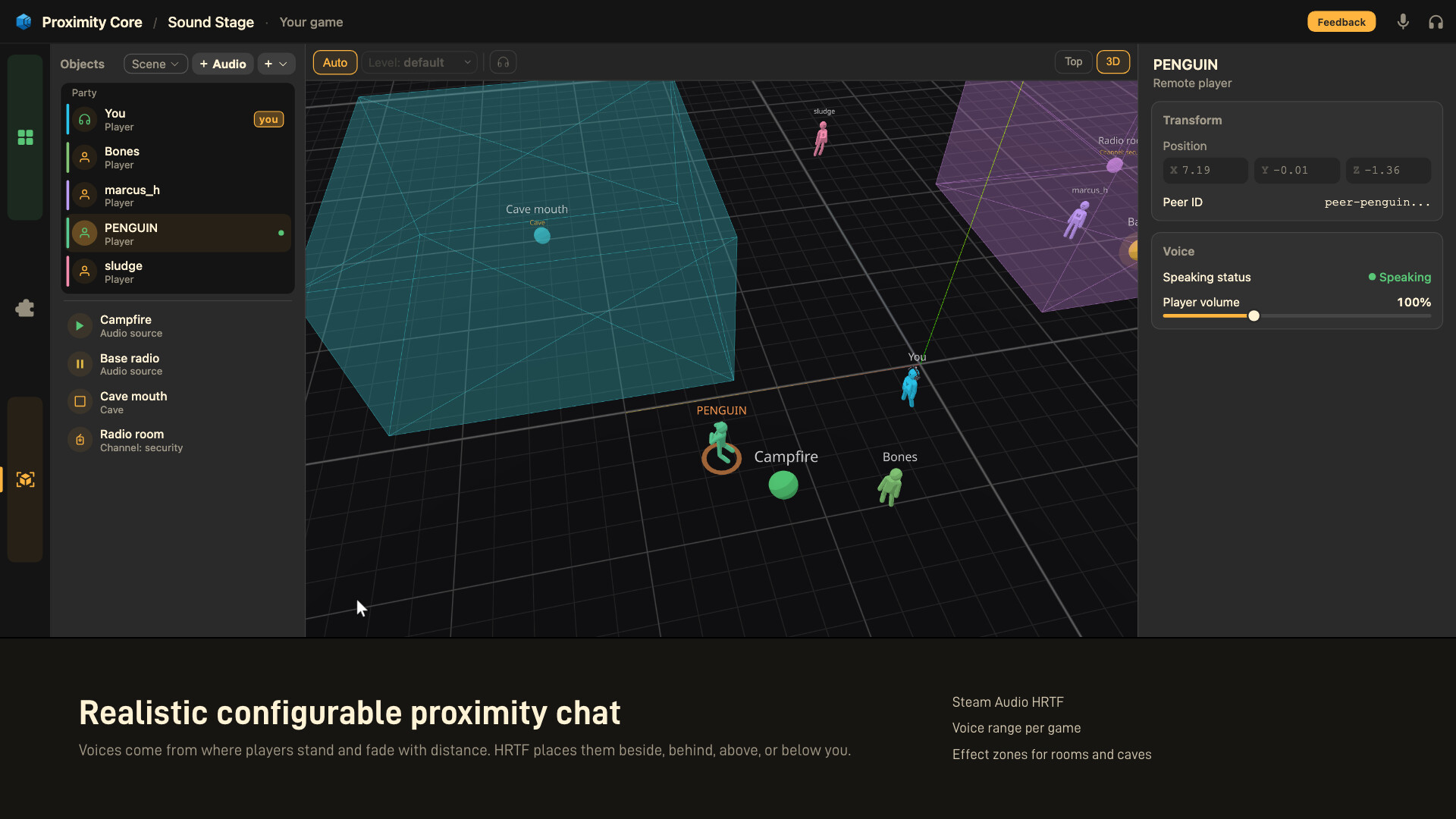Click the Bones player avatar icon
The width and height of the screenshot is (1456, 819).
(85, 158)
